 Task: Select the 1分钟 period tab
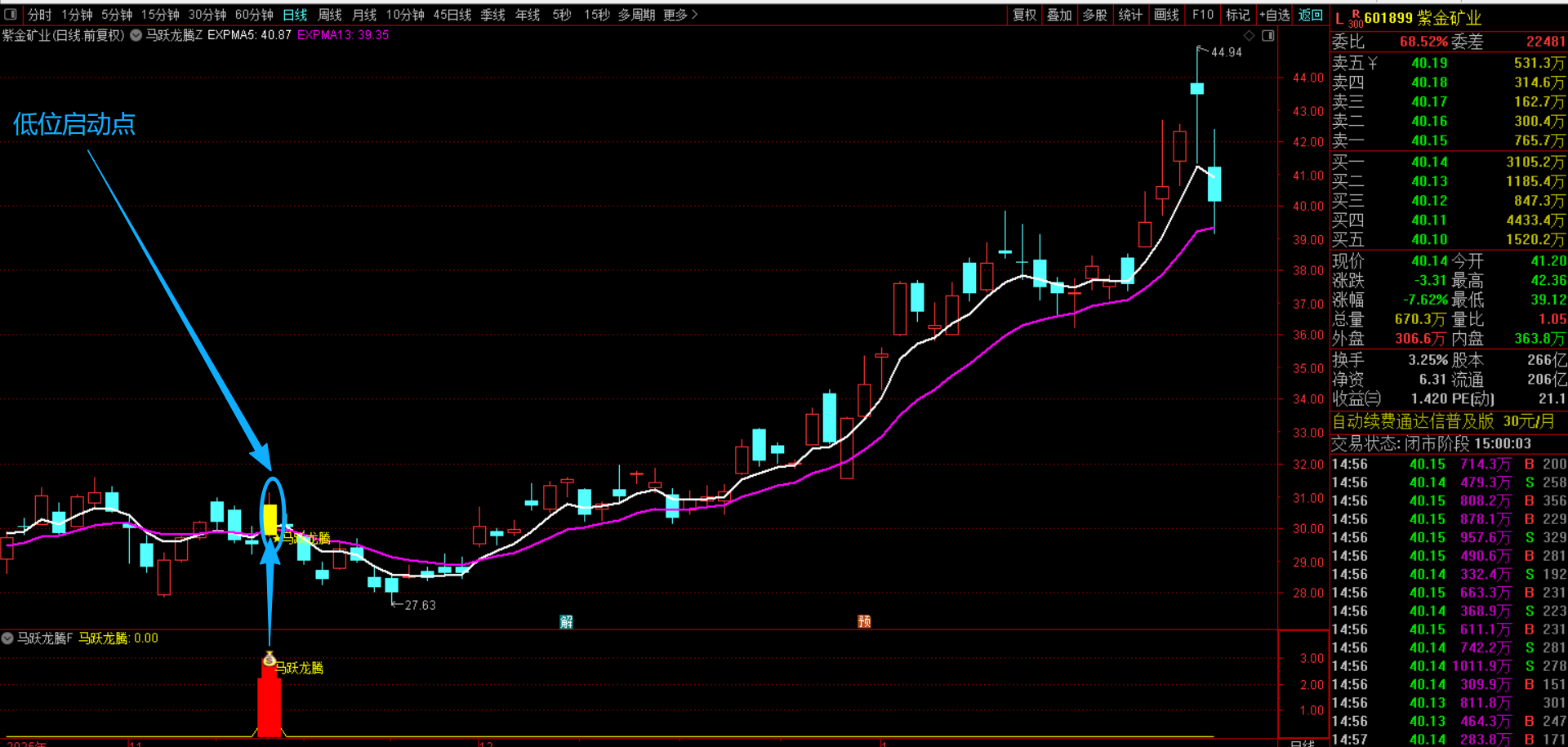[x=77, y=15]
